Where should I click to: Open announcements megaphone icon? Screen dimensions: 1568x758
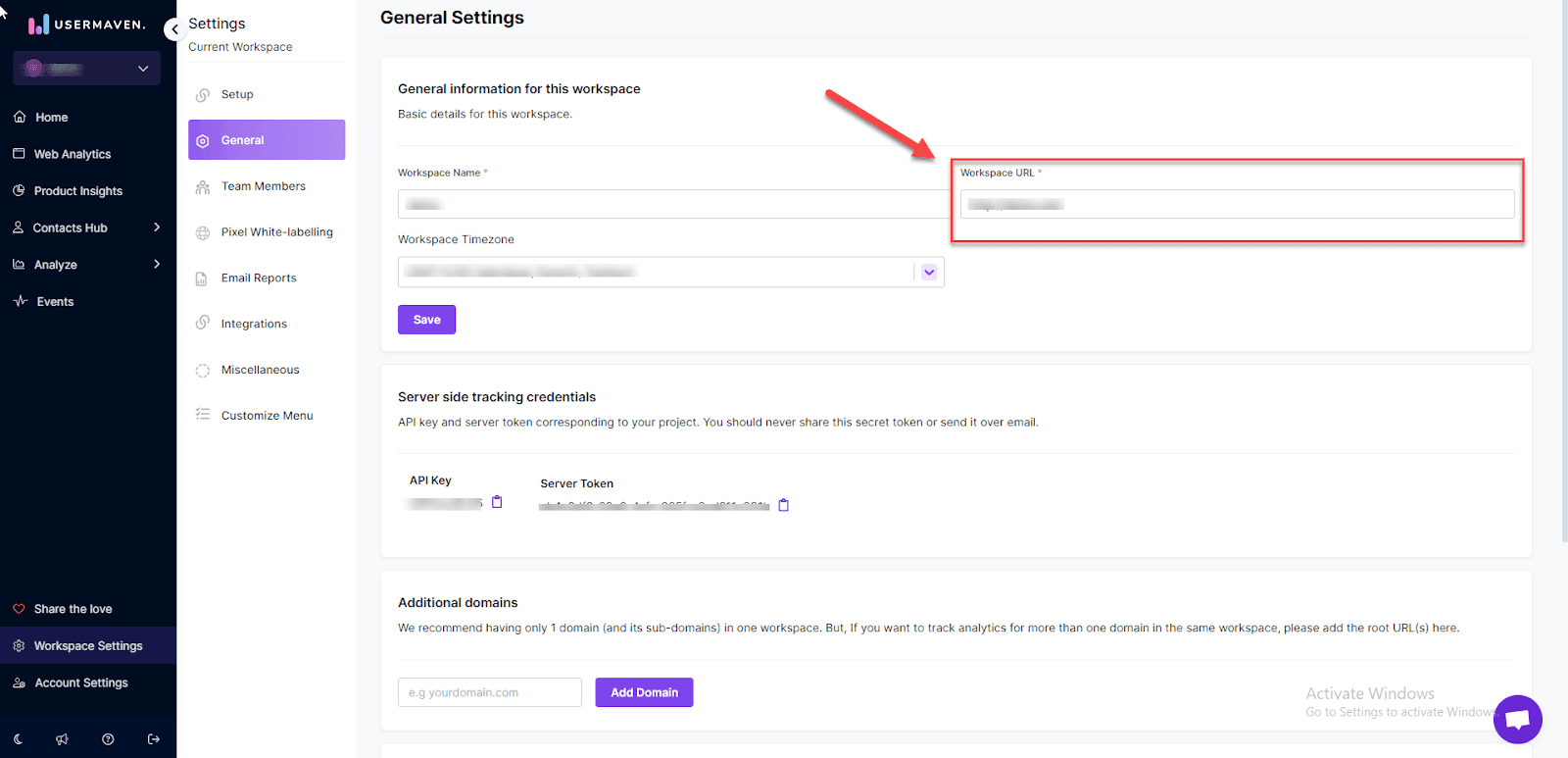click(63, 739)
